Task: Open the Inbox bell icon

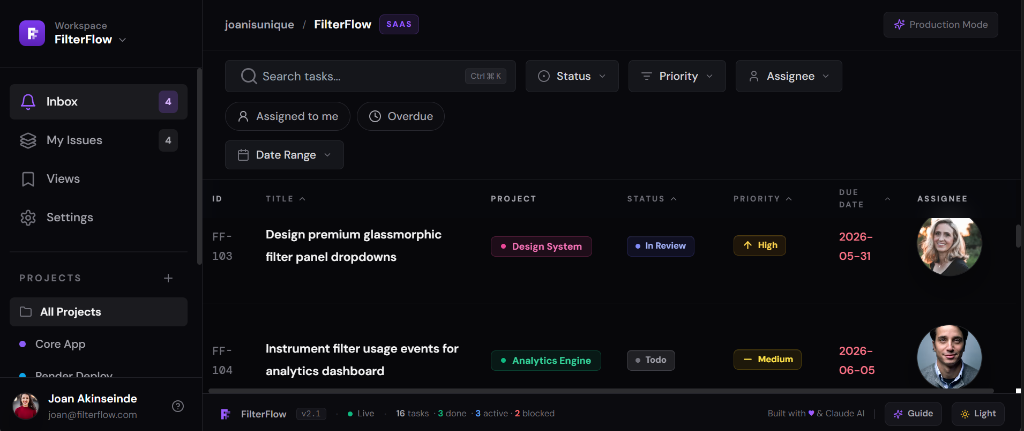Action: [x=28, y=102]
